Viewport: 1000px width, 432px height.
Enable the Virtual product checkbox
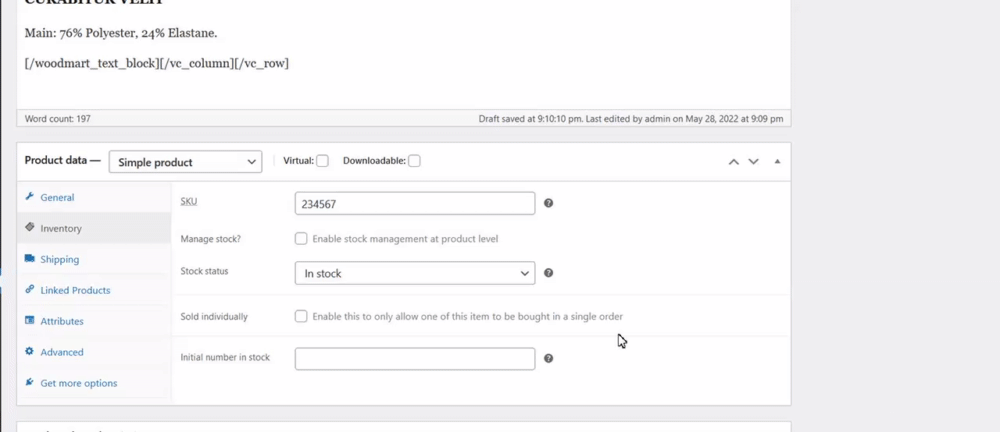[x=322, y=161]
